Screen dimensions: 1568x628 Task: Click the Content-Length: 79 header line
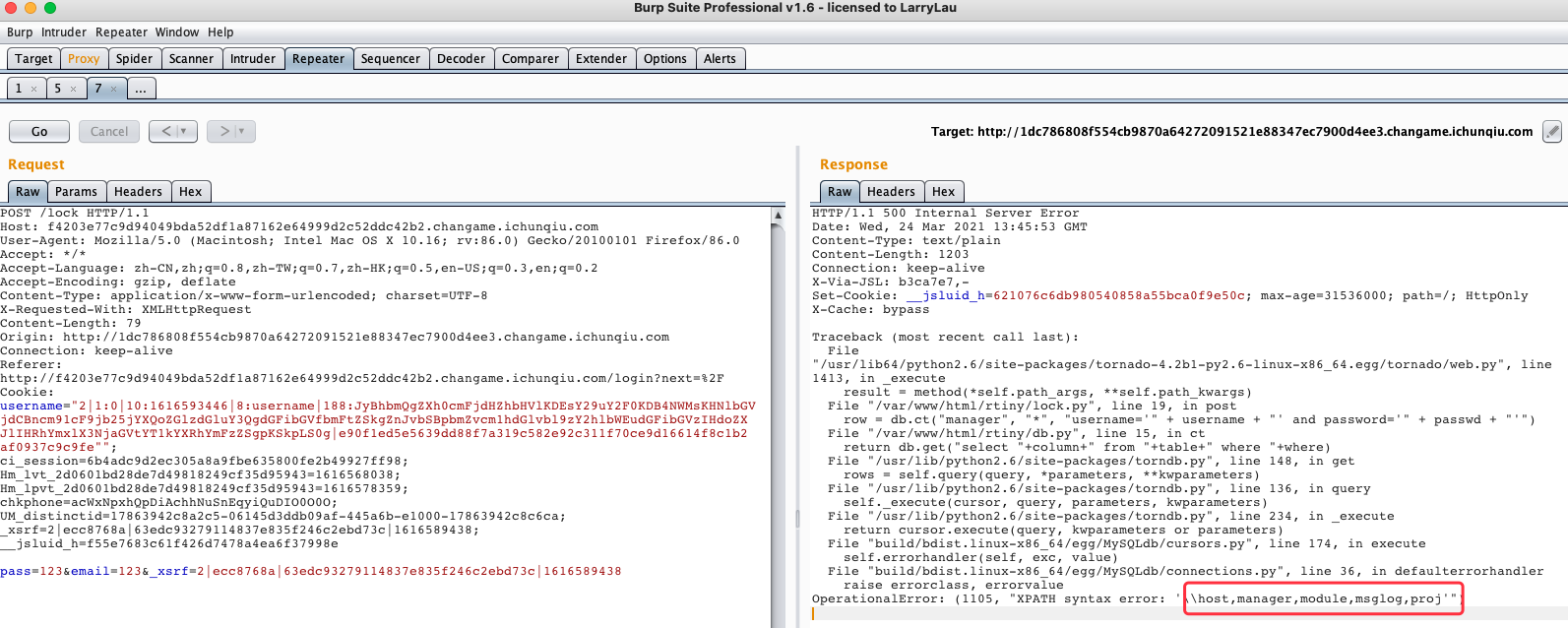pos(71,323)
